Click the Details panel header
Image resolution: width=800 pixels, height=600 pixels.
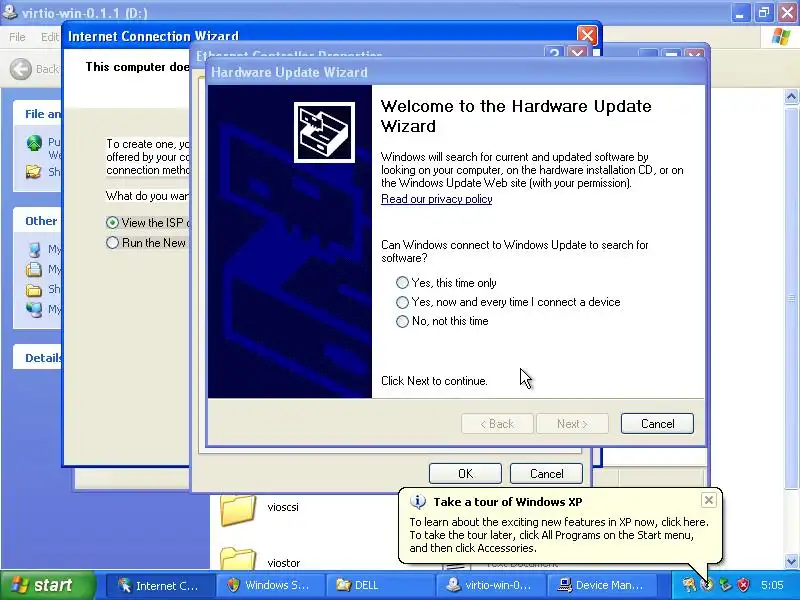pyautogui.click(x=37, y=358)
